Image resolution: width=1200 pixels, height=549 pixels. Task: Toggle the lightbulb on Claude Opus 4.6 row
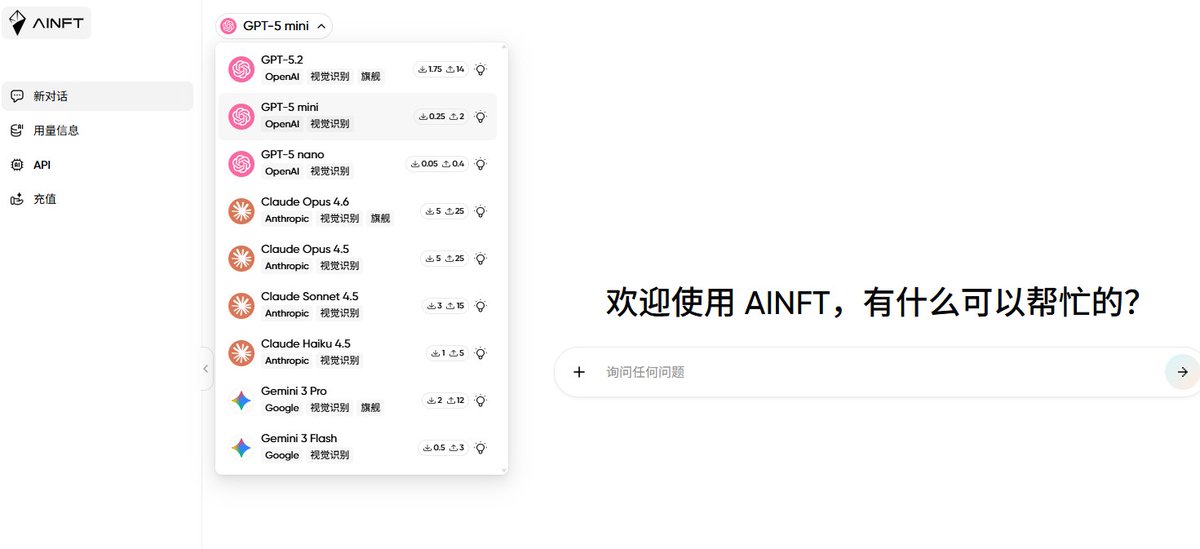click(x=480, y=211)
